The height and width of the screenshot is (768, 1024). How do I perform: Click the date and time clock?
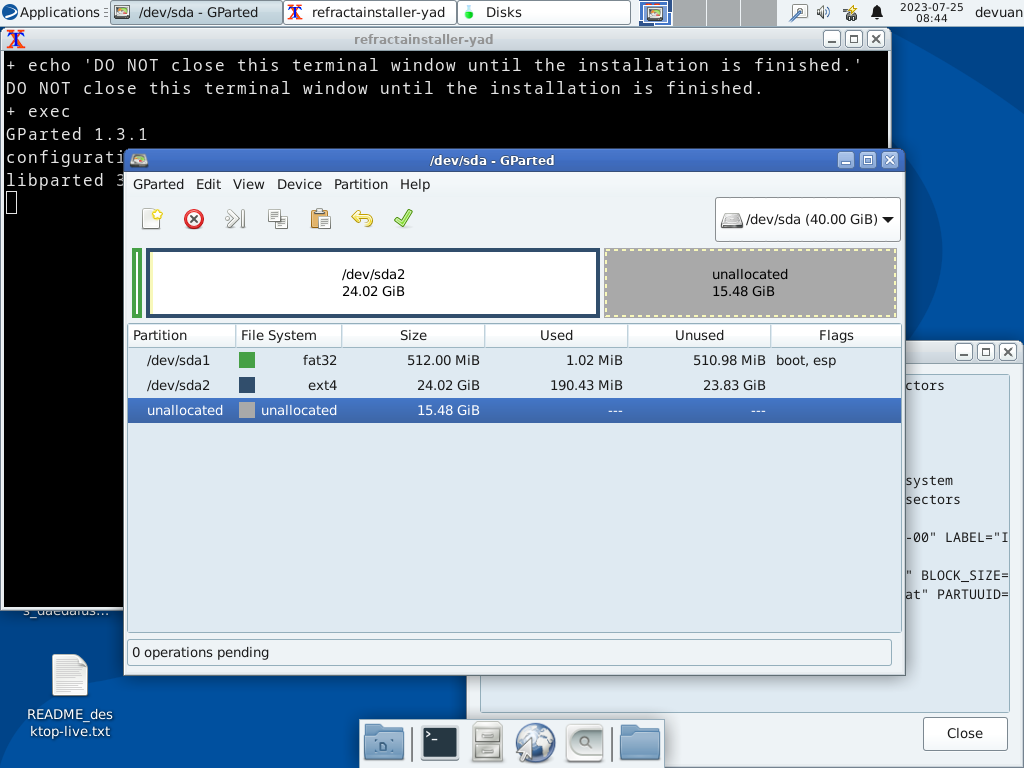coord(931,12)
